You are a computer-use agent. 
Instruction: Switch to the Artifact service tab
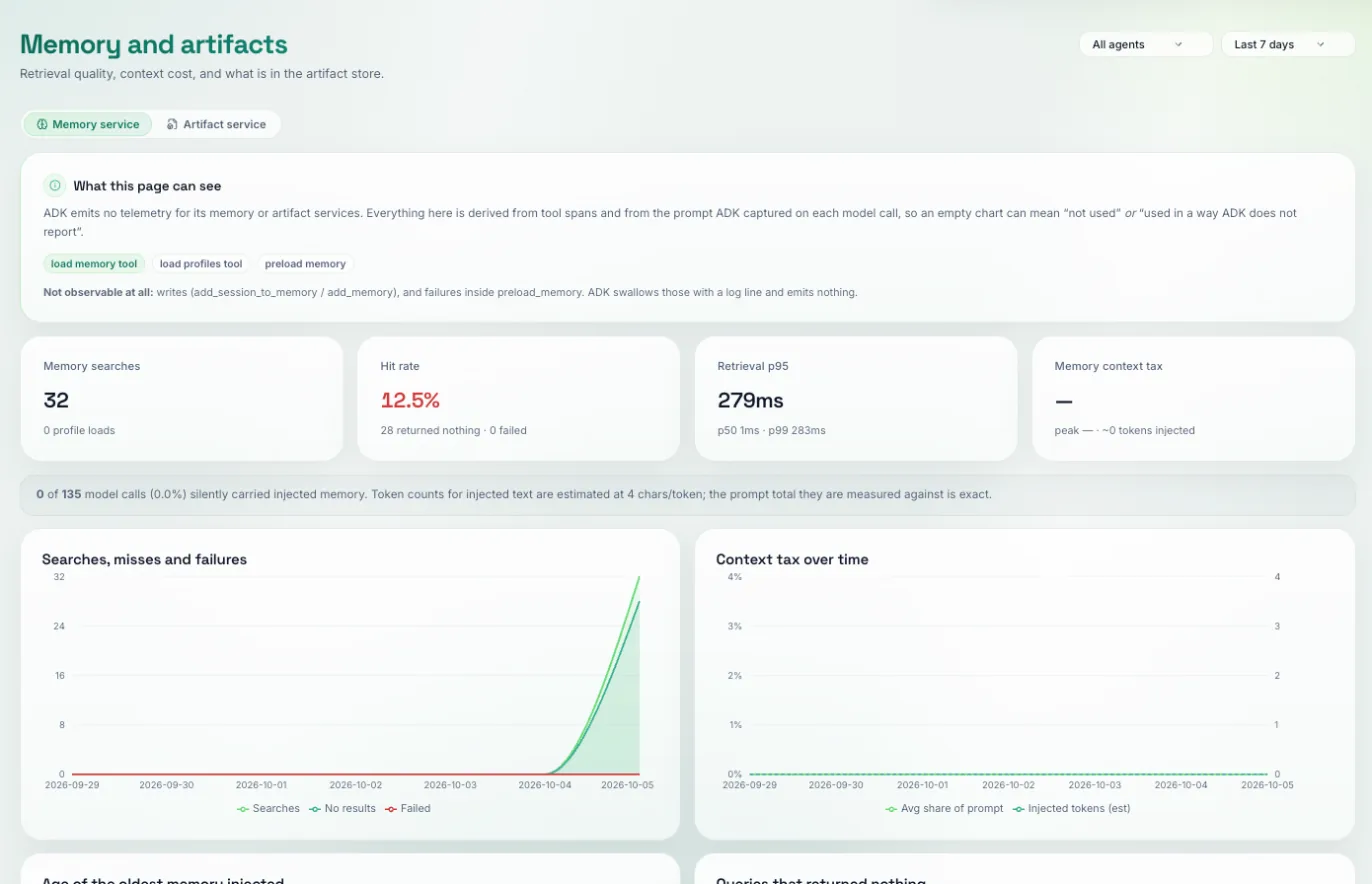pyautogui.click(x=217, y=124)
